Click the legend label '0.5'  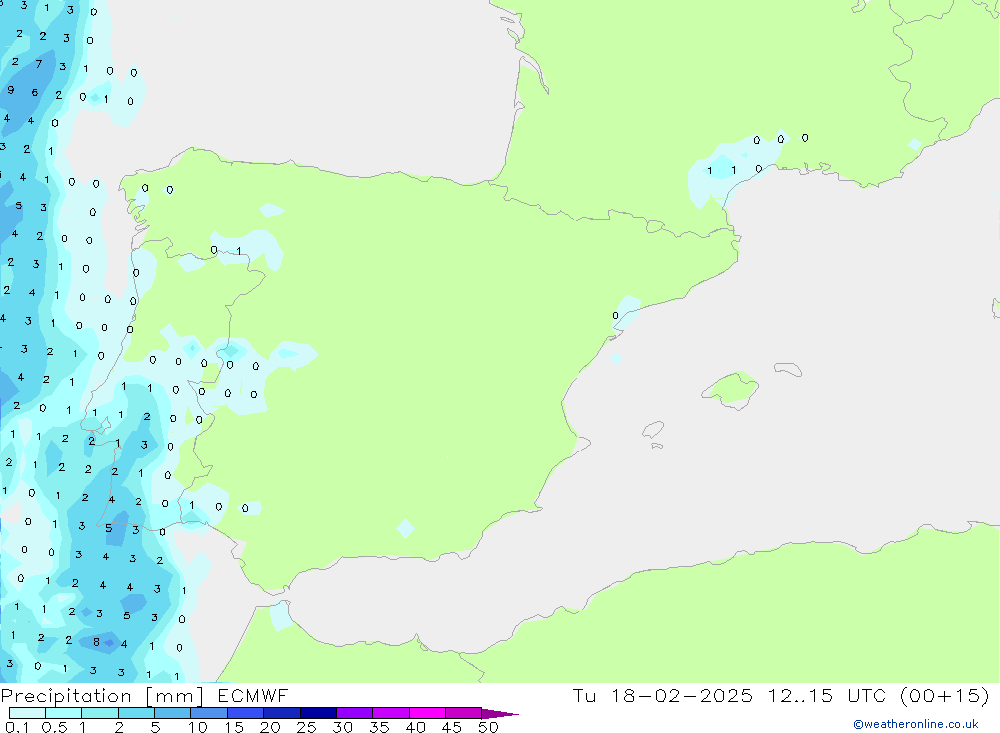pyautogui.click(x=55, y=727)
